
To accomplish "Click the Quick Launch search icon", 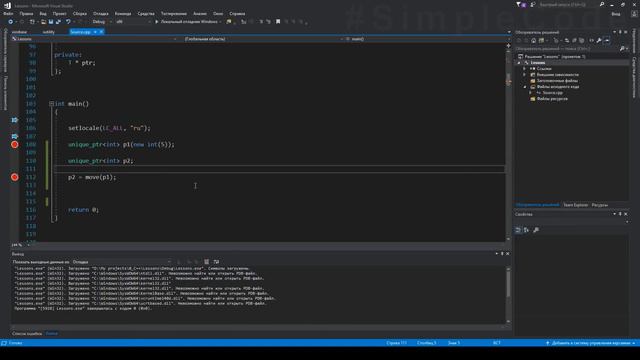I will [x=602, y=4].
